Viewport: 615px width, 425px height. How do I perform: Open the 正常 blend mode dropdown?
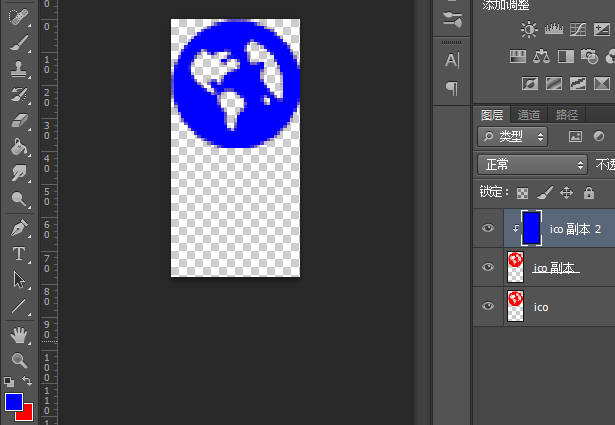533,165
